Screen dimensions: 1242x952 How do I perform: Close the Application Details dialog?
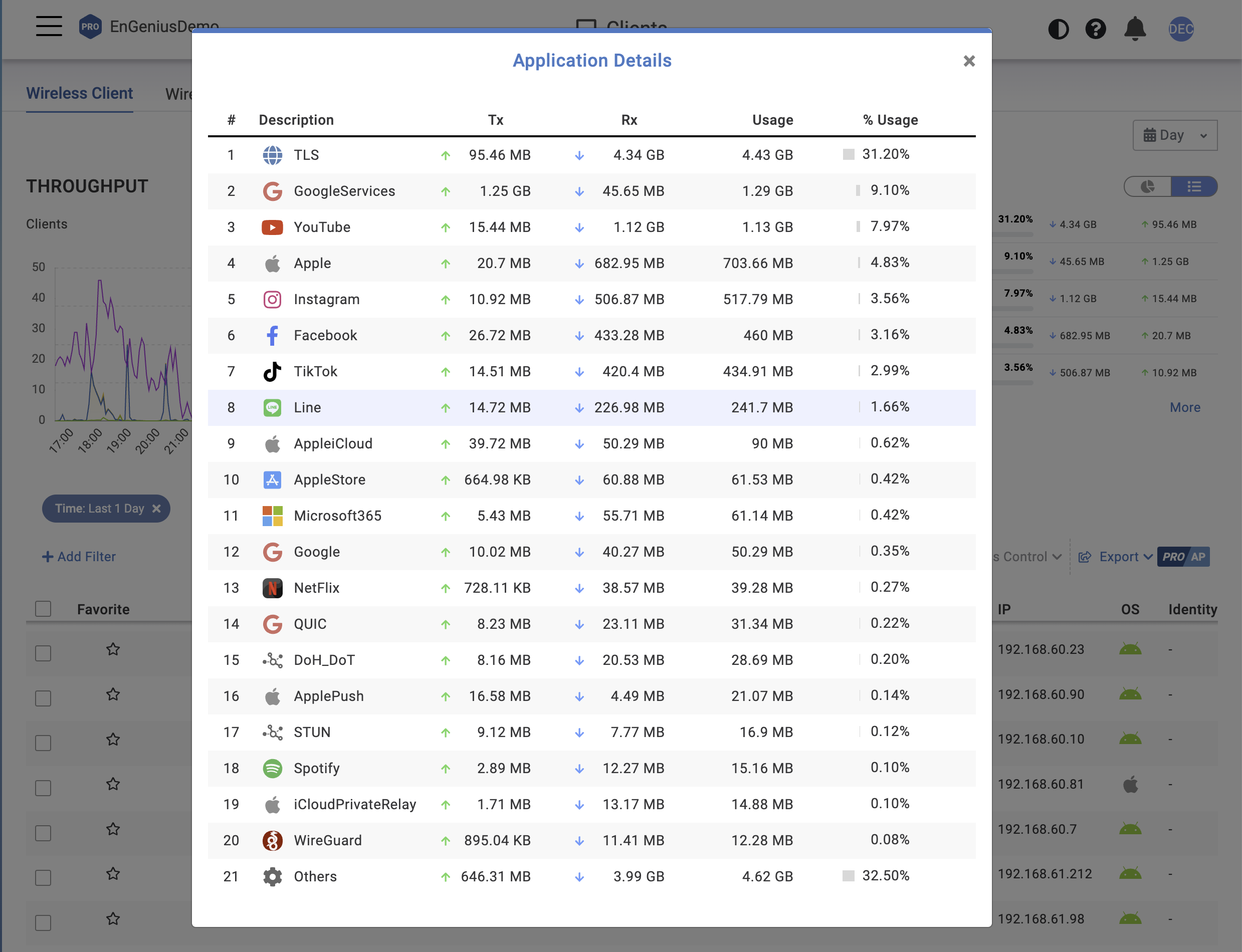click(969, 61)
